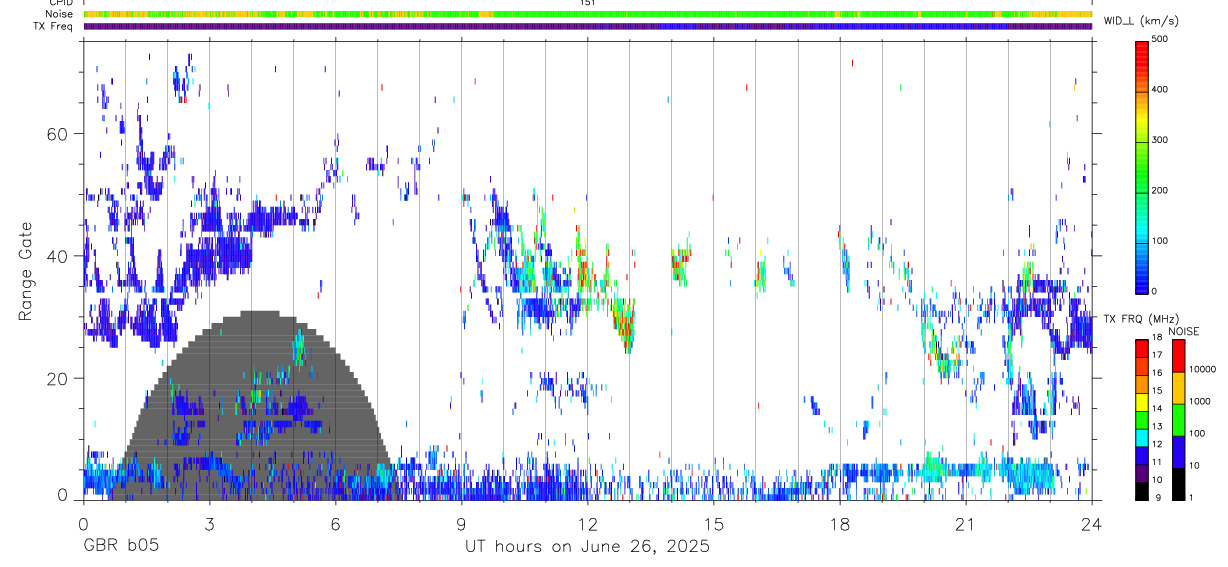
Task: Click the '500' label on the WID colorbar
Action: [1159, 39]
